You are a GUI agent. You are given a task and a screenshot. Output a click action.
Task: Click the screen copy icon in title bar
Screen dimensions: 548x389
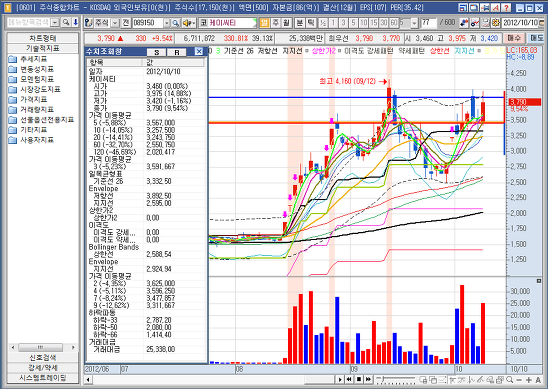(474, 7)
